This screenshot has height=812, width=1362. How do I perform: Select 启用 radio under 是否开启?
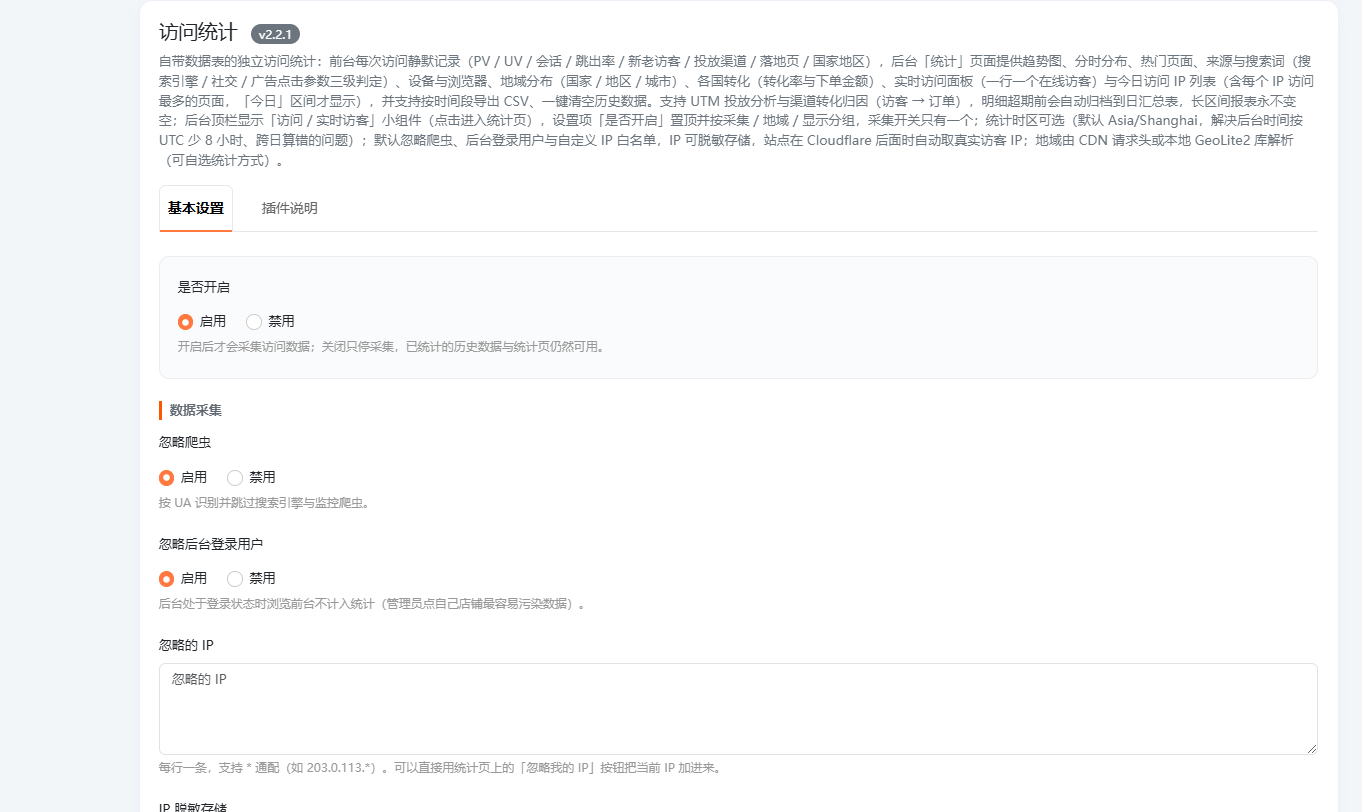click(186, 322)
